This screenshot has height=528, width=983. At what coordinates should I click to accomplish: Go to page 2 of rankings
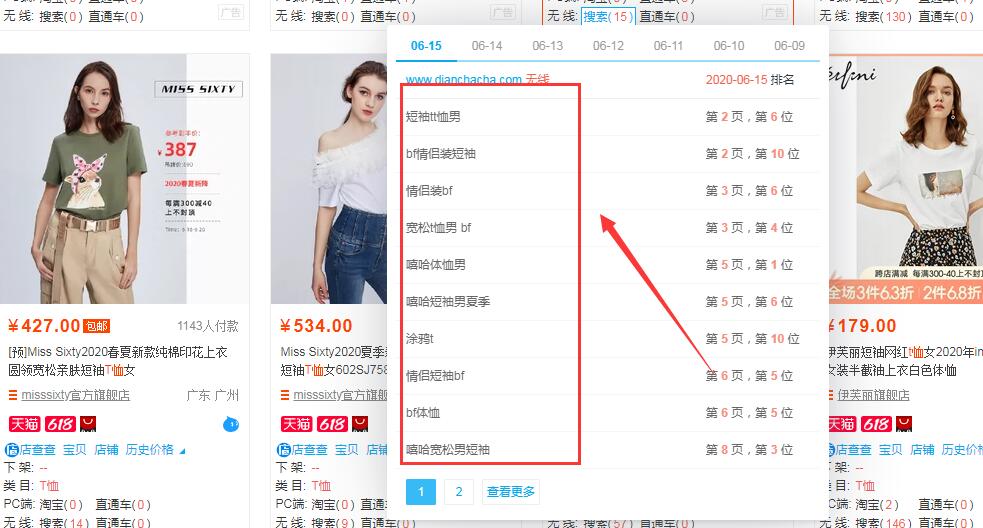click(459, 492)
